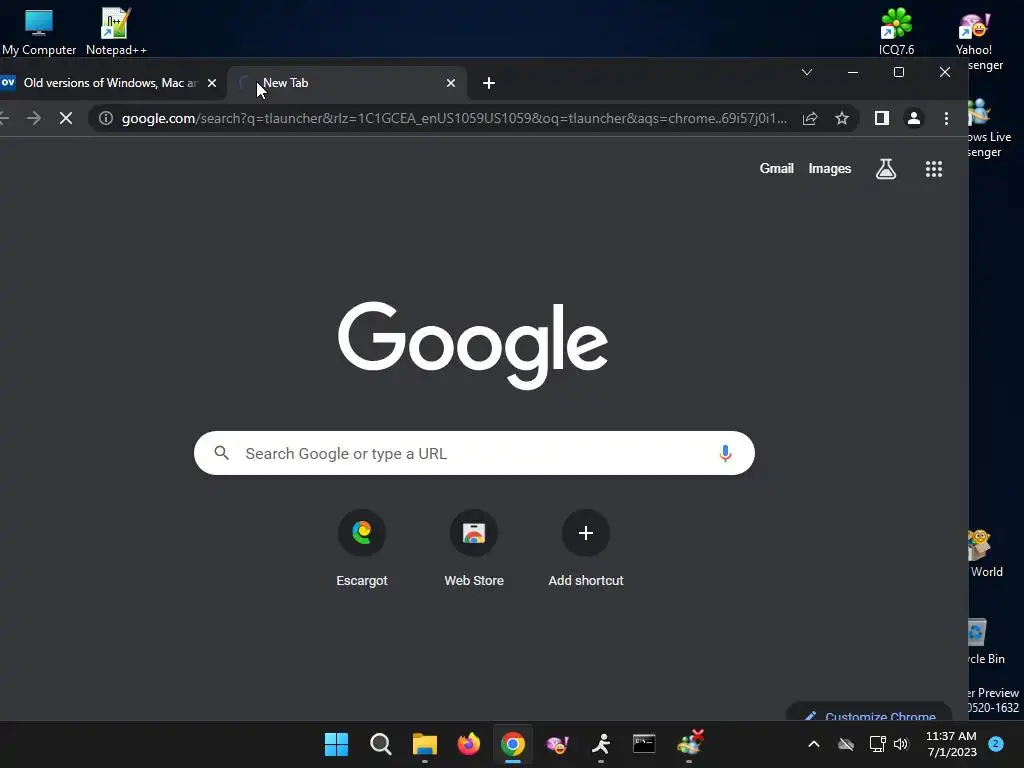Screen dimensions: 1024x768
Task: Open a new Chrome tab
Action: pos(488,83)
